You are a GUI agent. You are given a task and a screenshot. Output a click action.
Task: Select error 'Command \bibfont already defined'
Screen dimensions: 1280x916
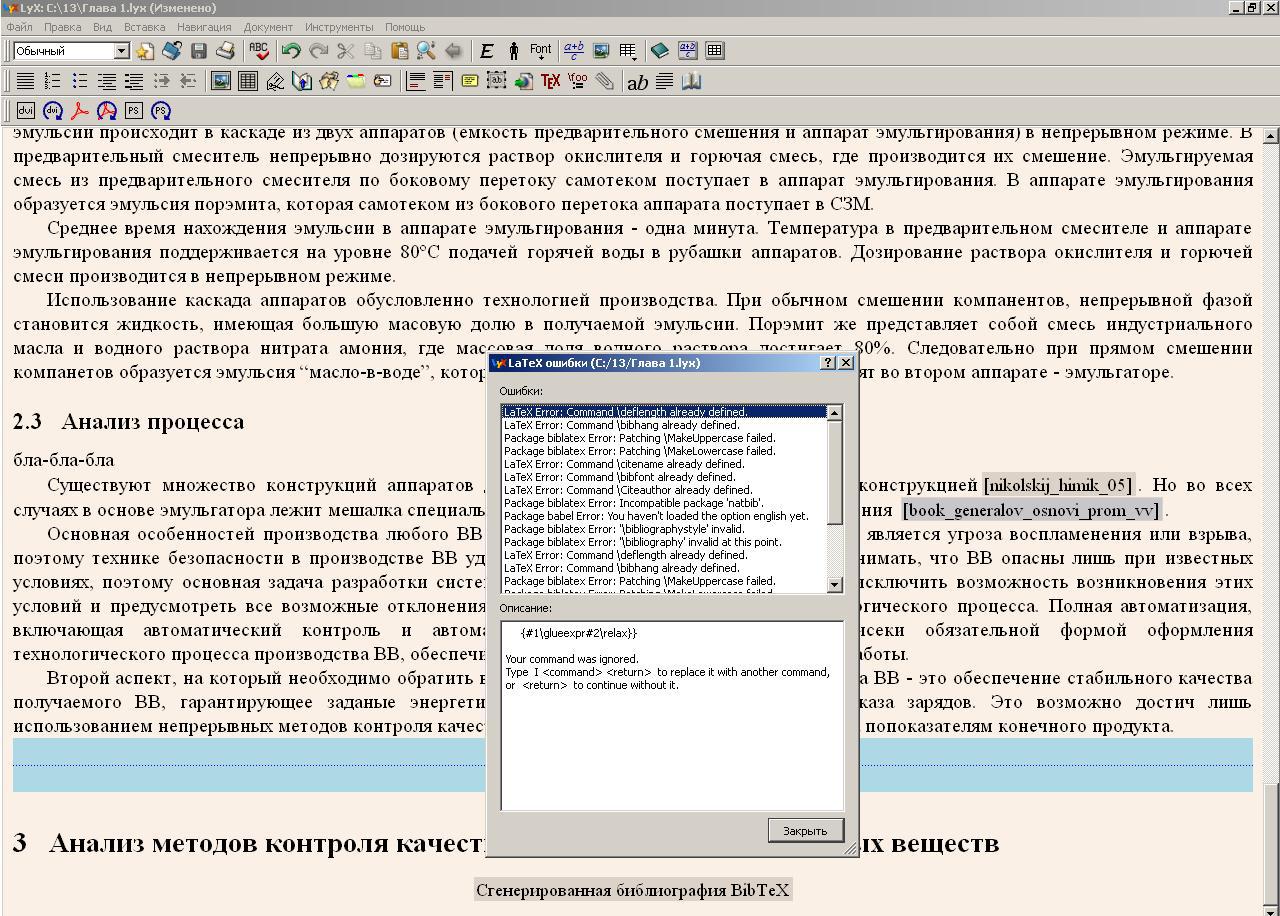click(x=664, y=477)
